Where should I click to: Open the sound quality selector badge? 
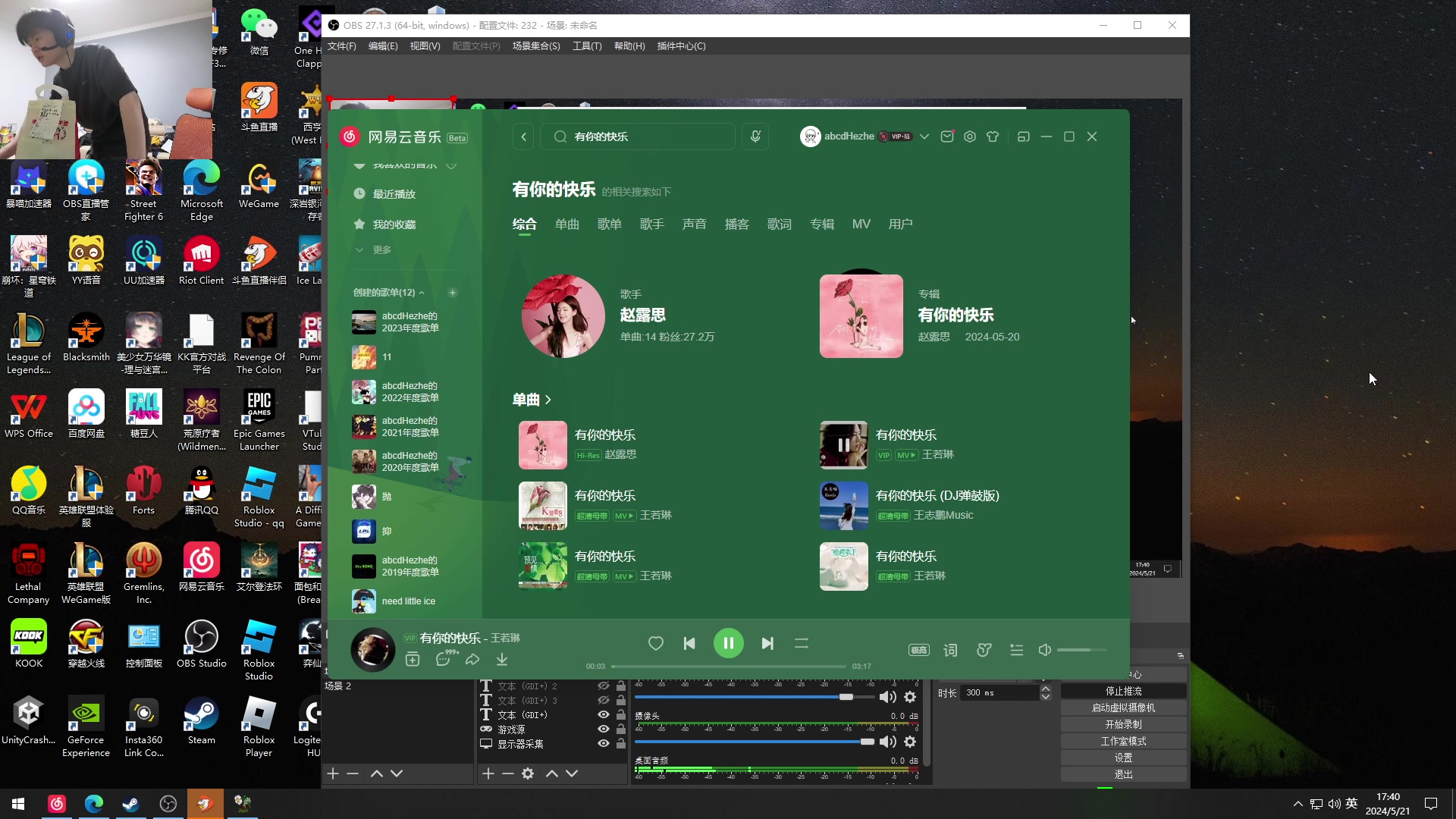click(x=919, y=650)
